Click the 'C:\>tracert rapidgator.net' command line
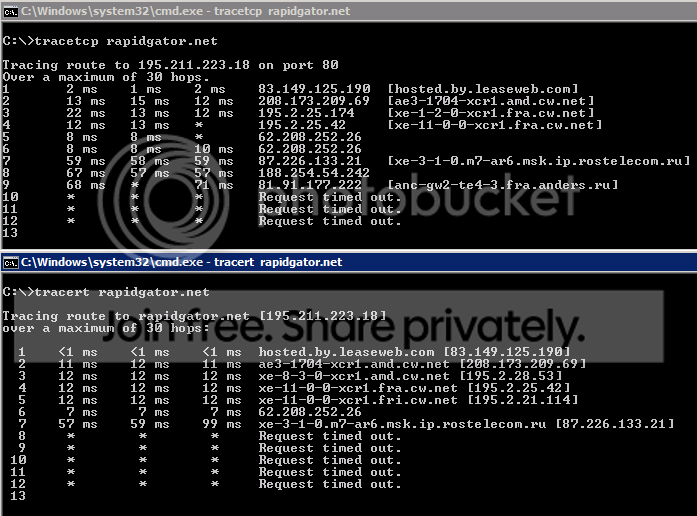The image size is (697, 516). [x=106, y=292]
